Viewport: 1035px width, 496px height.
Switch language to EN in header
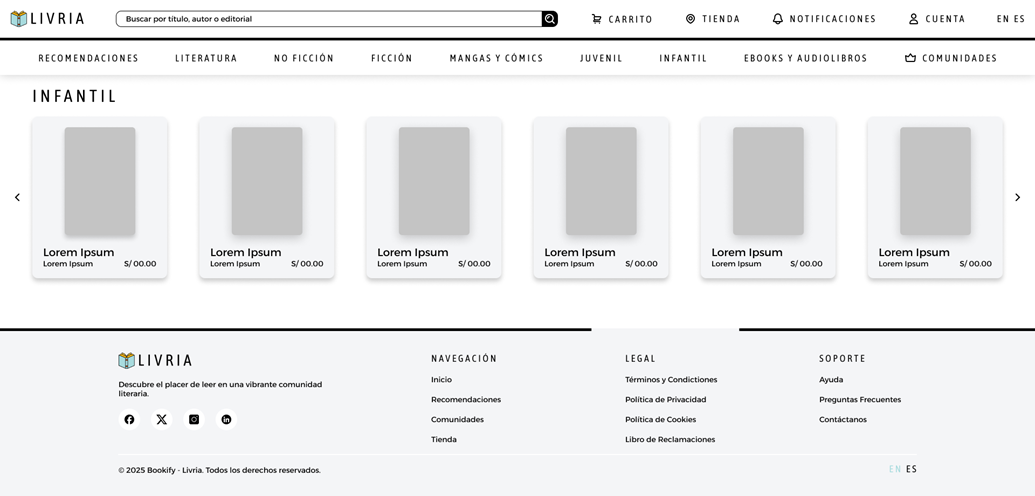1003,19
